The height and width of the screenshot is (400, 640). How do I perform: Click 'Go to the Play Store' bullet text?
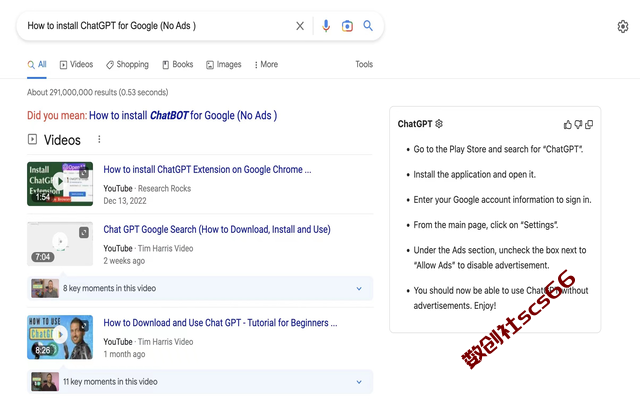pyautogui.click(x=498, y=149)
